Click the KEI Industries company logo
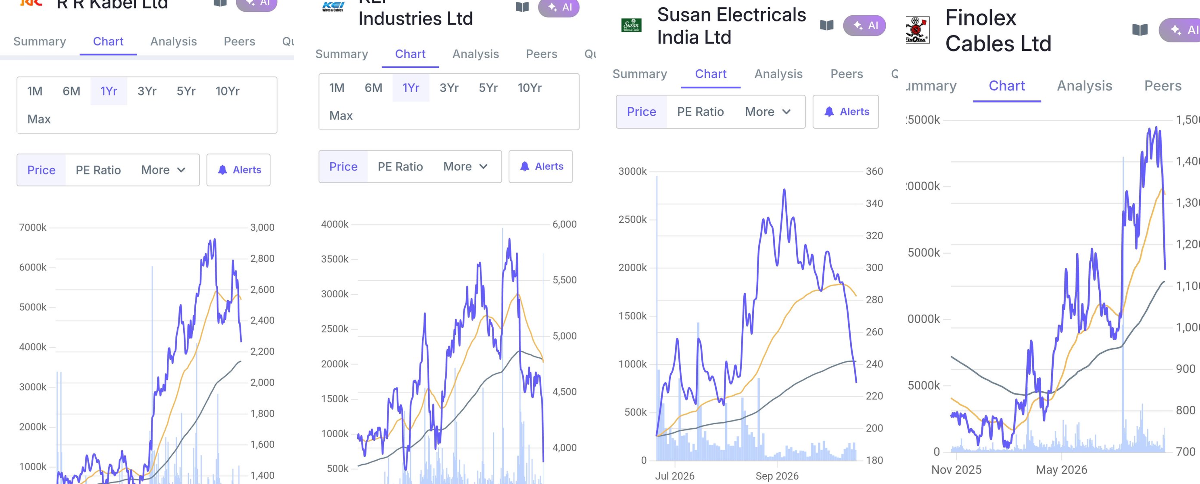Screen dimensions: 1200x484 point(333,6)
